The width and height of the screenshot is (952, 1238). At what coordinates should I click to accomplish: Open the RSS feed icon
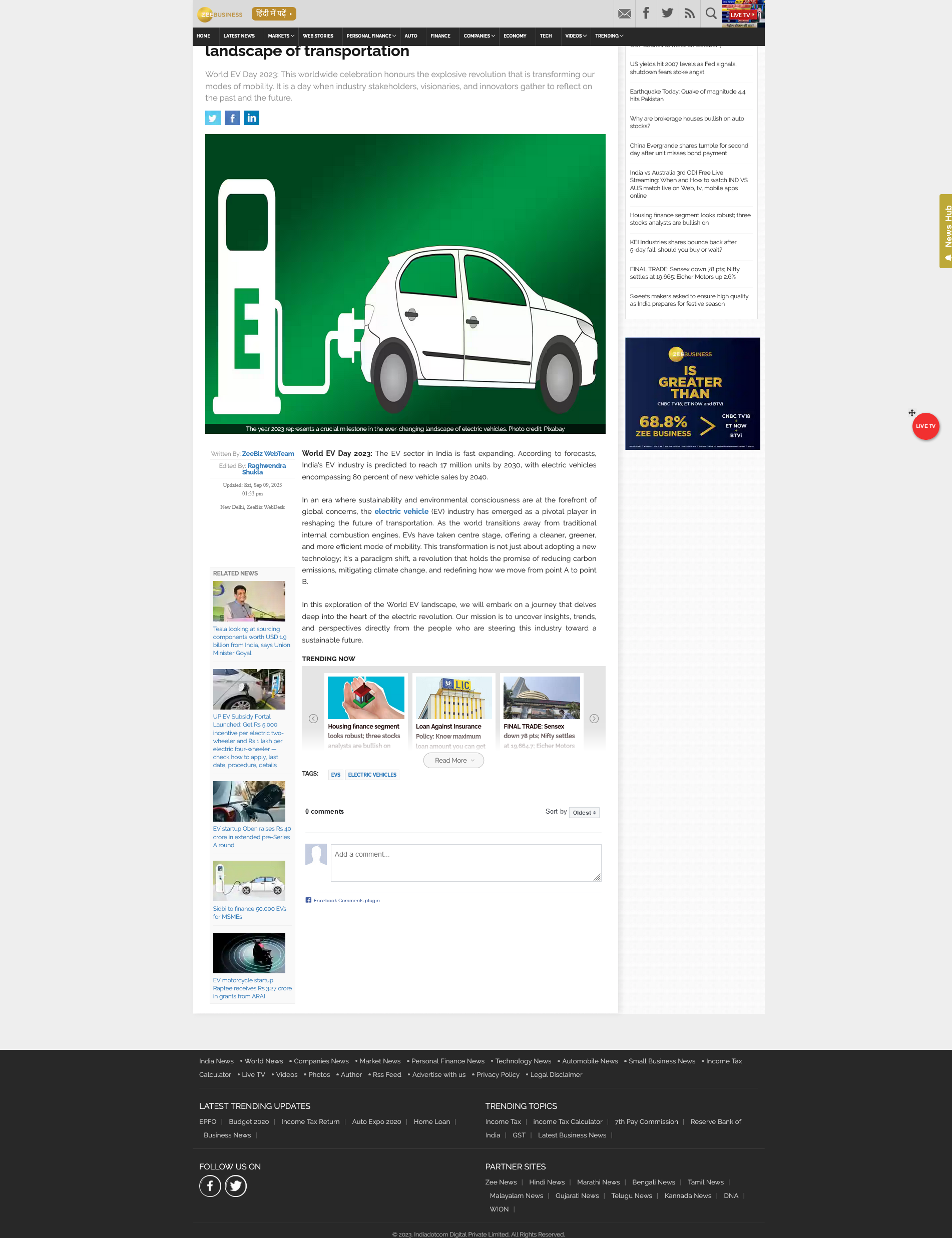point(689,14)
